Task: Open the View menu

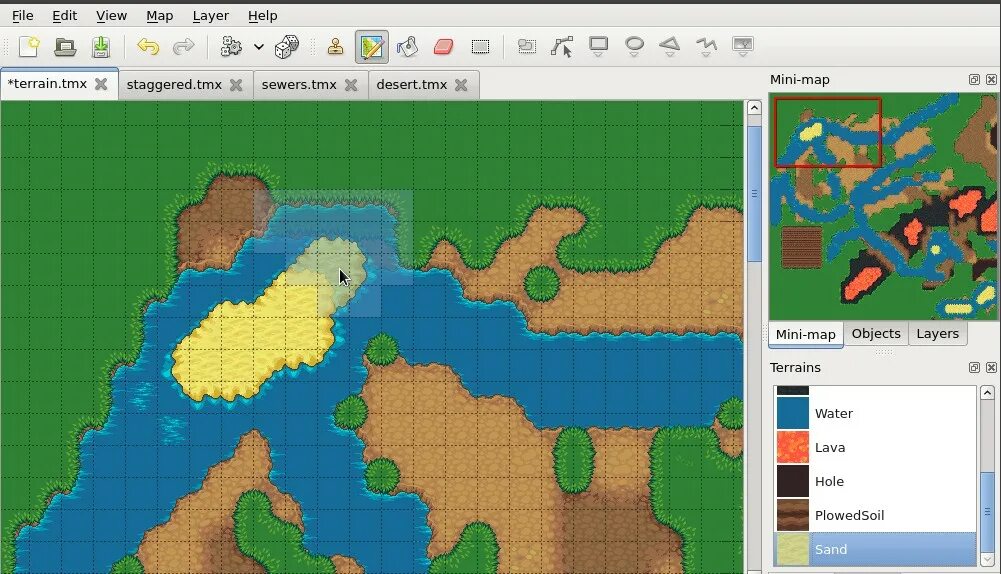Action: (111, 16)
